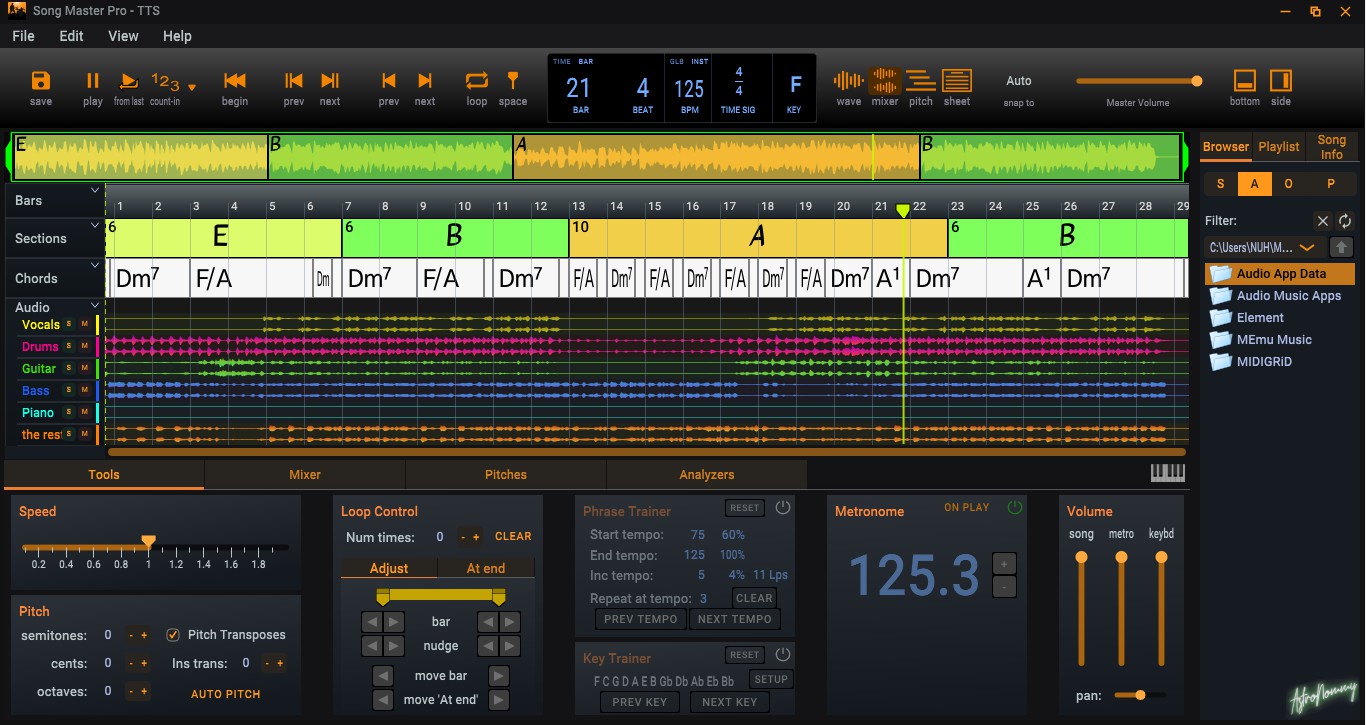Screen dimensions: 1366x725
Task: Play from last position
Action: [x=129, y=82]
